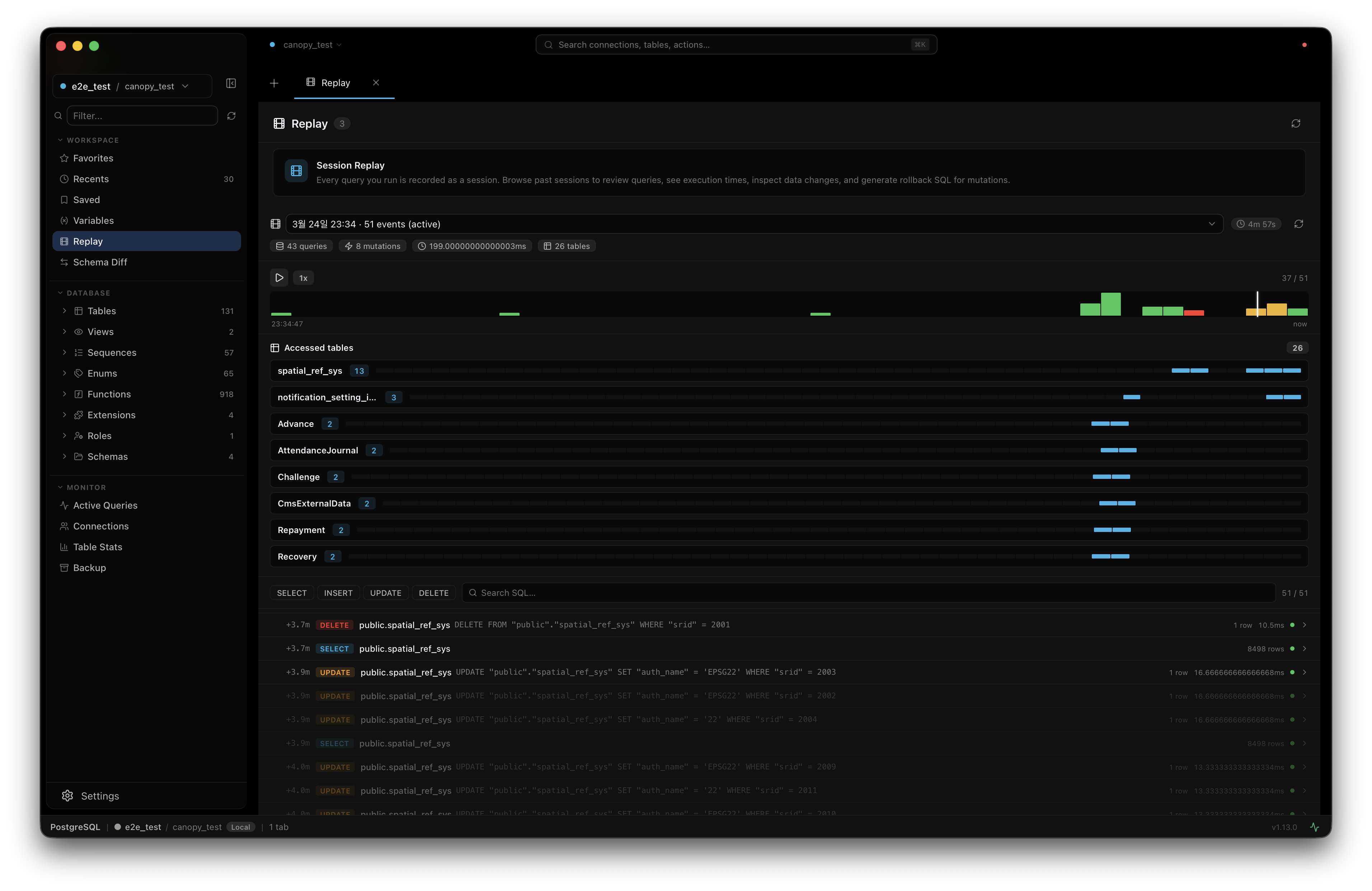This screenshot has width=1372, height=891.
Task: Click the red bar on the timeline
Action: tap(1193, 313)
